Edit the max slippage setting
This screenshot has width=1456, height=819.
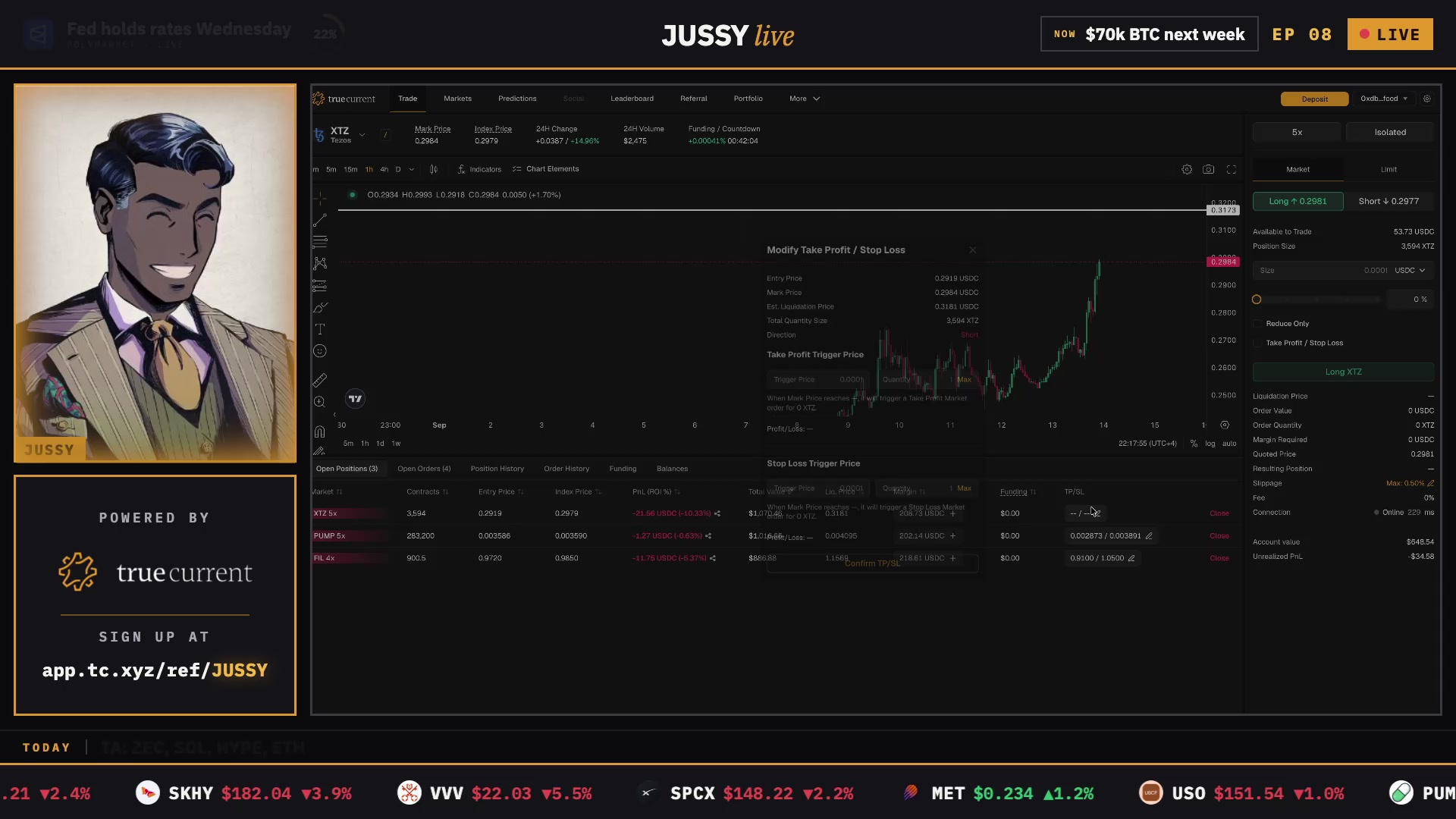click(1431, 483)
